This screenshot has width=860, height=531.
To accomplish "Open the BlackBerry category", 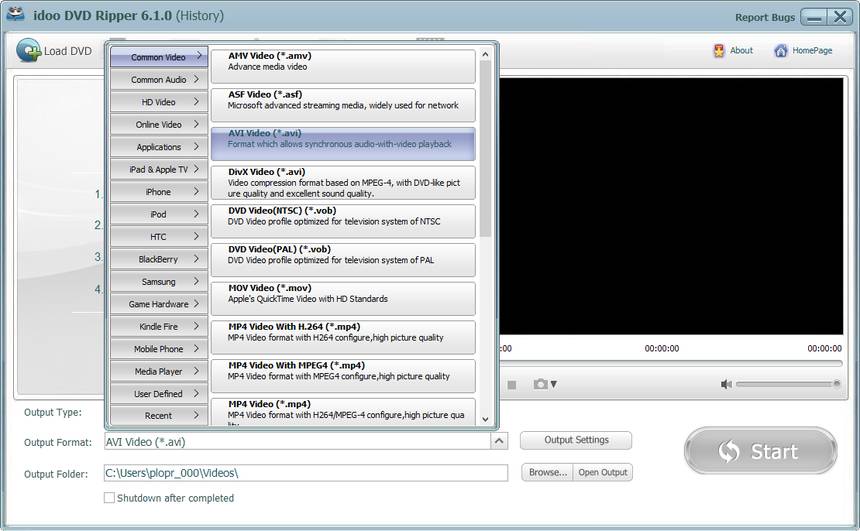I will pyautogui.click(x=159, y=259).
